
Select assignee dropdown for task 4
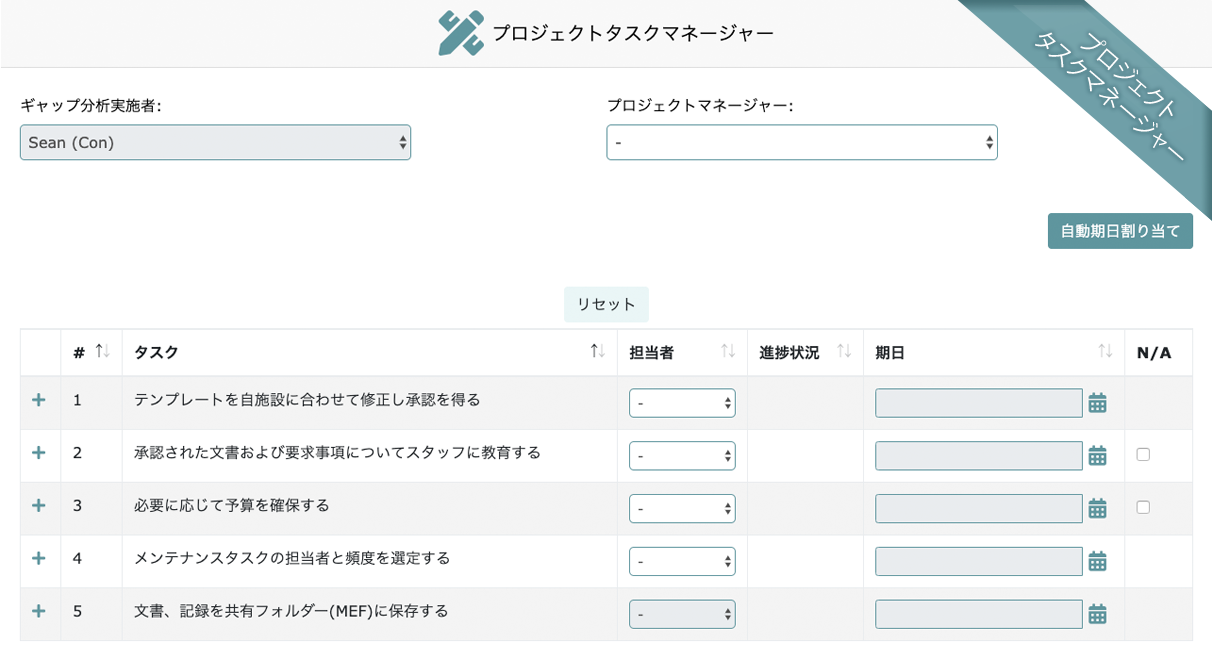[x=682, y=562]
